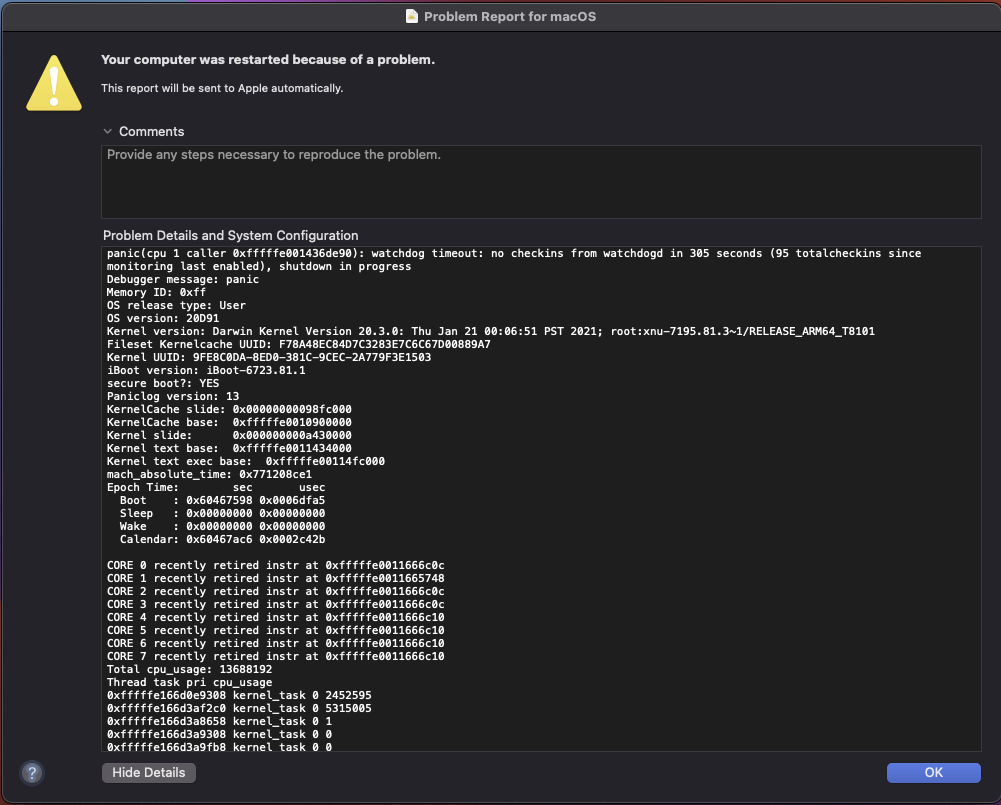Click the 'KernelCache slide' line
Screen dimensions: 1001x805
pos(229,409)
